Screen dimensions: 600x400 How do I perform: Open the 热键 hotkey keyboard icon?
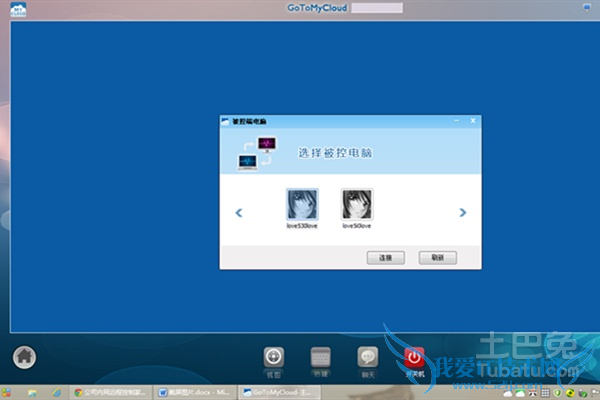tap(321, 358)
